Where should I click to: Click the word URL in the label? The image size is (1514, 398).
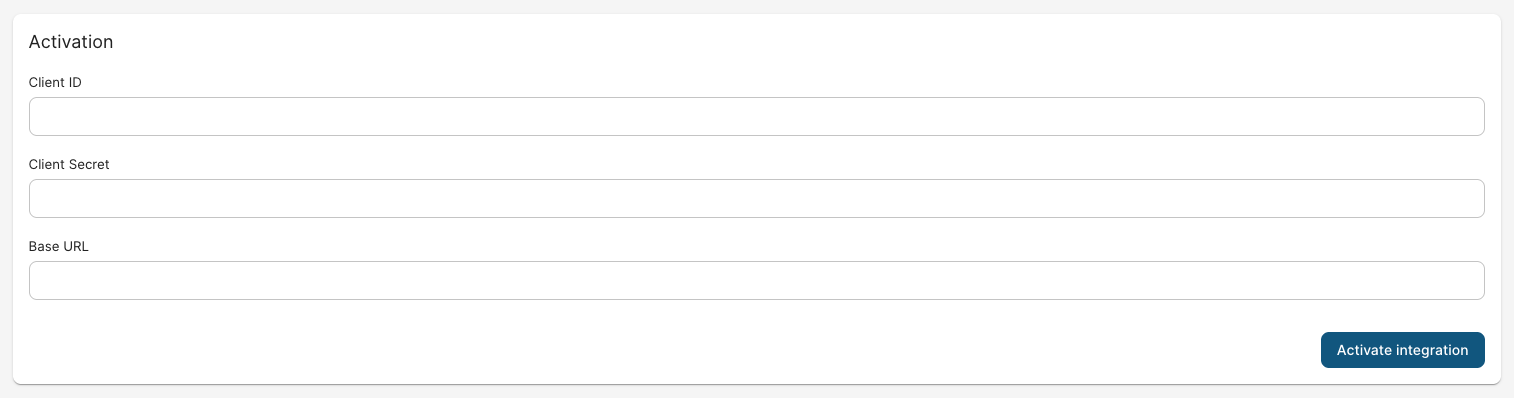point(76,246)
